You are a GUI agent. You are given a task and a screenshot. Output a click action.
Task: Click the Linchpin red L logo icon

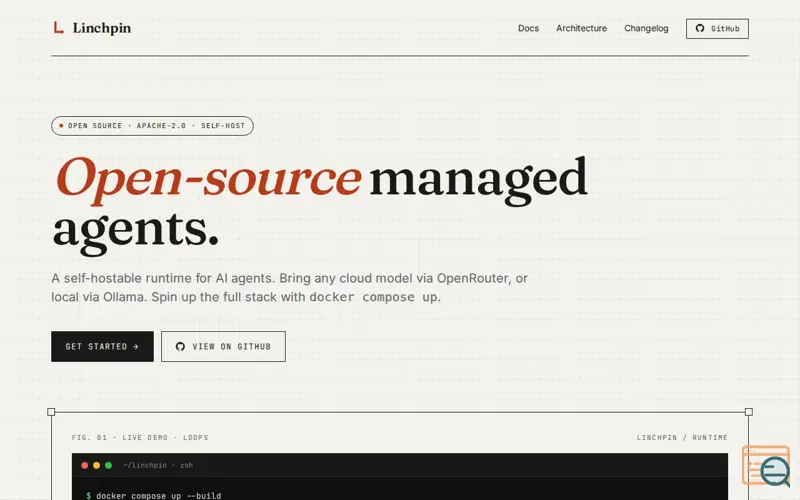59,28
